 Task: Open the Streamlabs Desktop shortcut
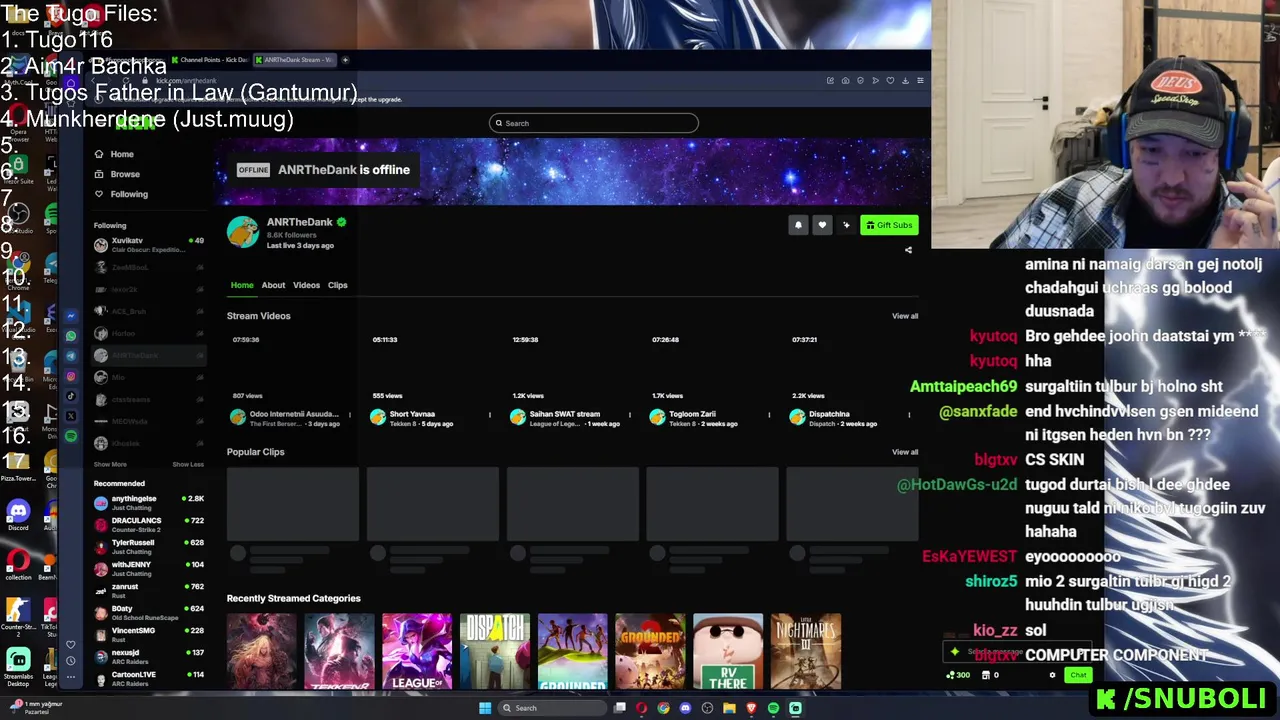click(x=18, y=665)
